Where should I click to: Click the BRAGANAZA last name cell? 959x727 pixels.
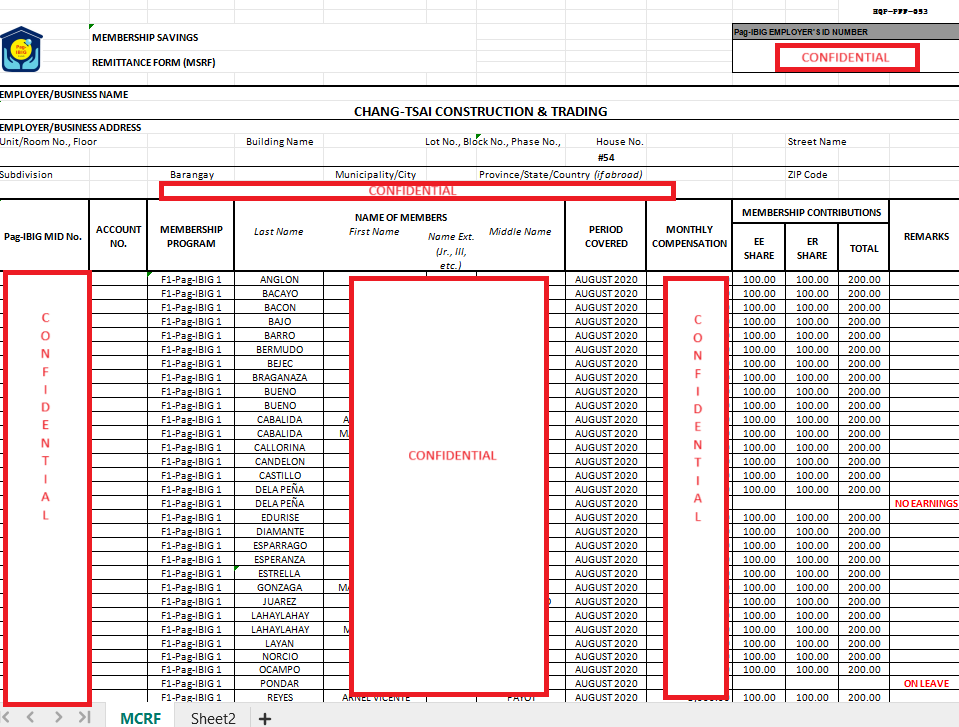click(x=280, y=377)
